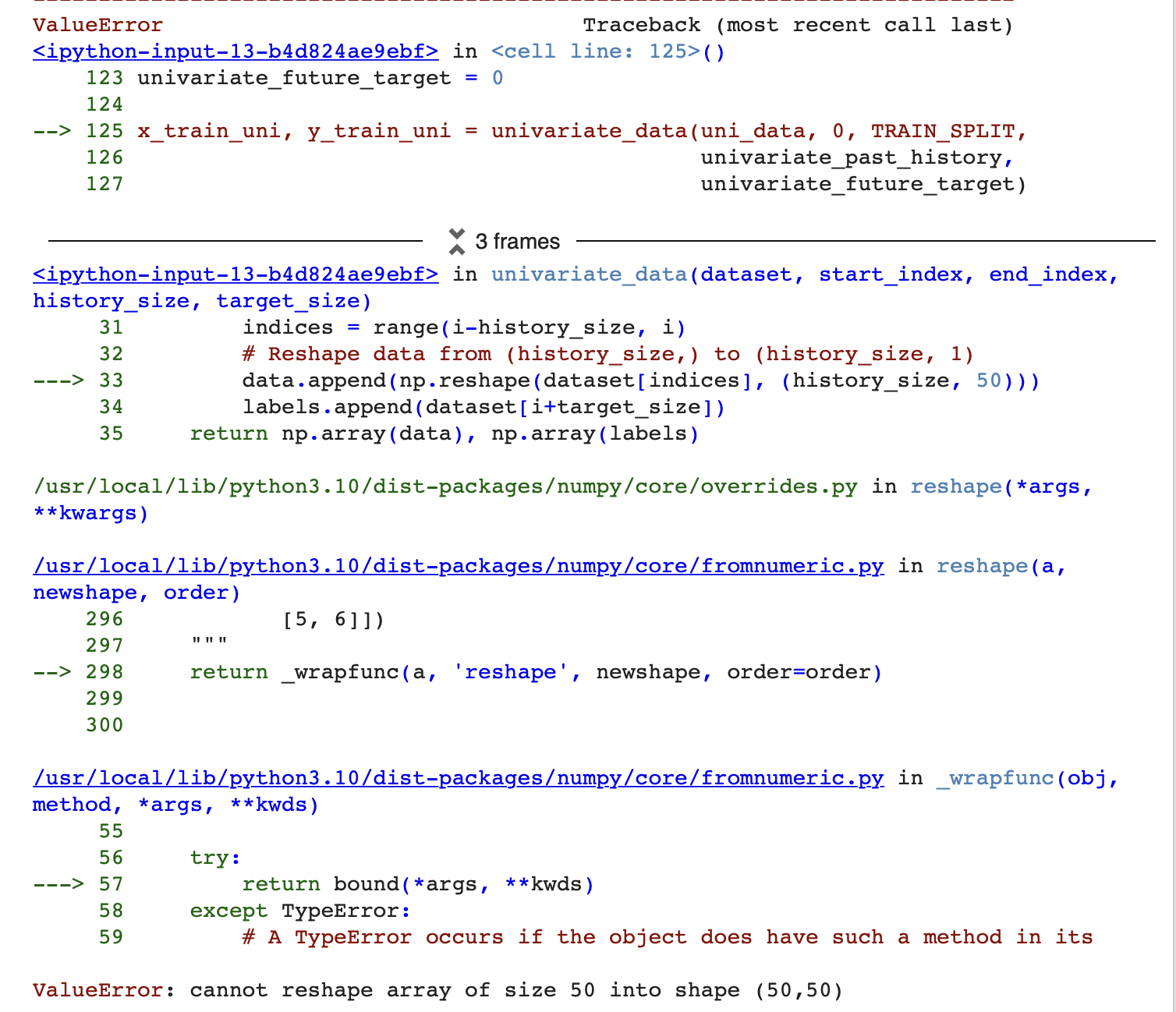
Task: Click 'univariate_data(dataset,' function signature text
Action: (x=647, y=274)
